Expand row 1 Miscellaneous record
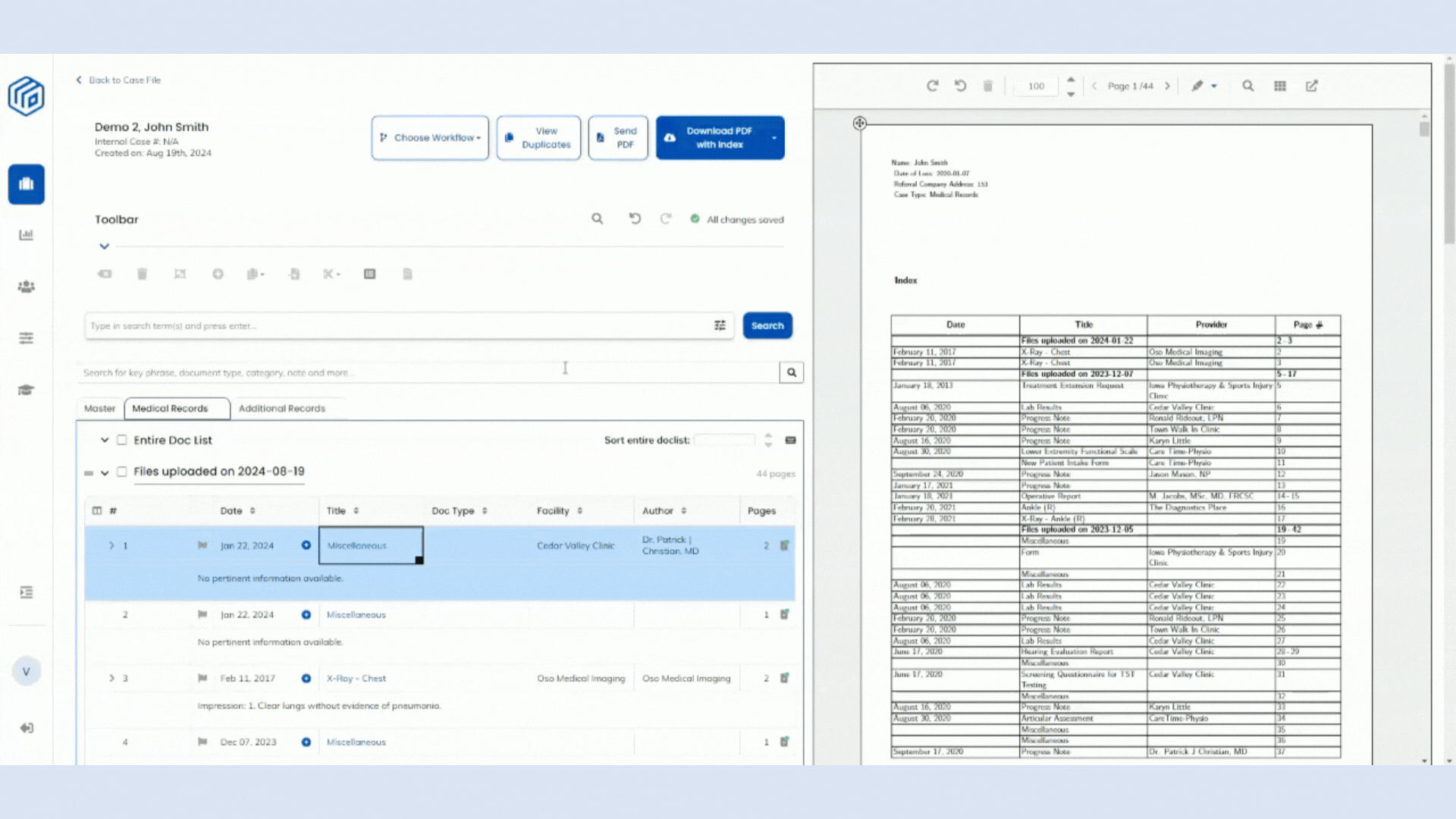 coord(111,545)
